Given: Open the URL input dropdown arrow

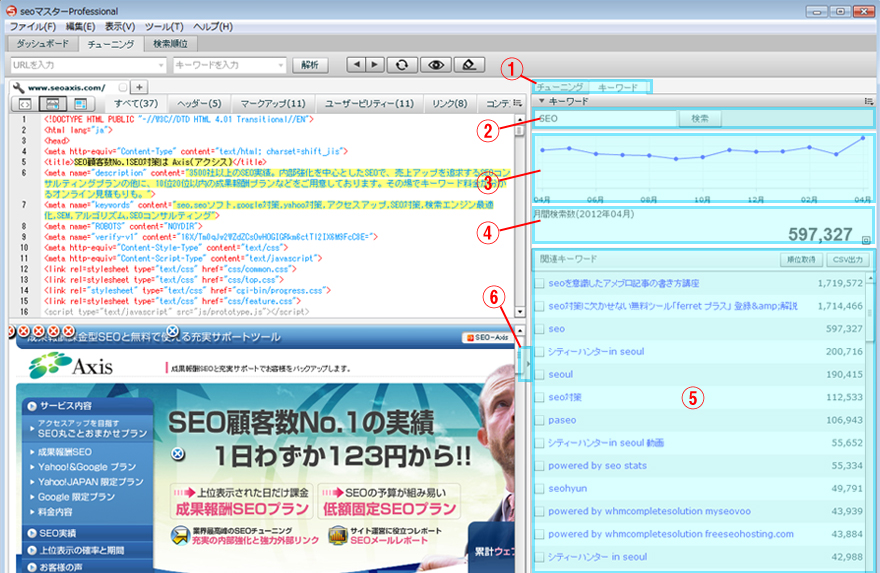Looking at the screenshot, I should [x=161, y=66].
